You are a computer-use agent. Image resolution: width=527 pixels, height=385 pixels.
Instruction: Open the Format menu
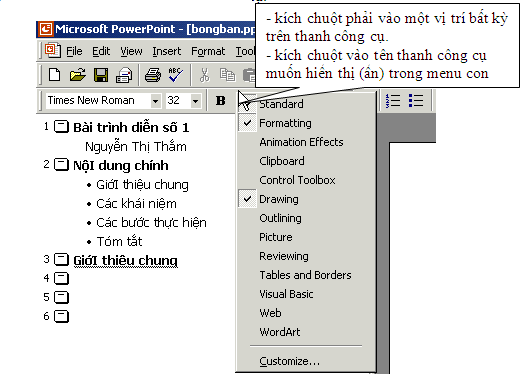208,51
